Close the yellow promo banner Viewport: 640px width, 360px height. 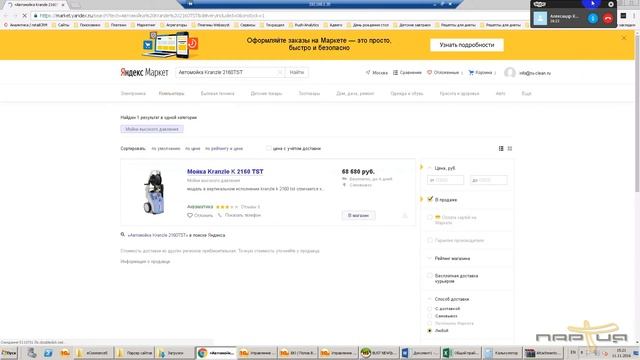click(624, 38)
